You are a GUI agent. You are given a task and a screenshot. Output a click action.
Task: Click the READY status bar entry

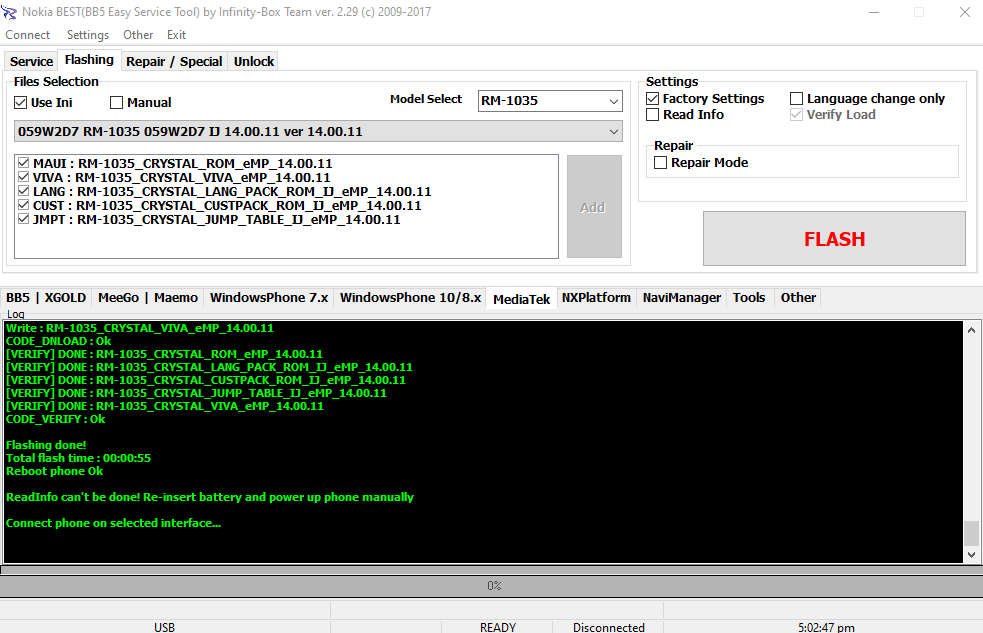pos(498,627)
